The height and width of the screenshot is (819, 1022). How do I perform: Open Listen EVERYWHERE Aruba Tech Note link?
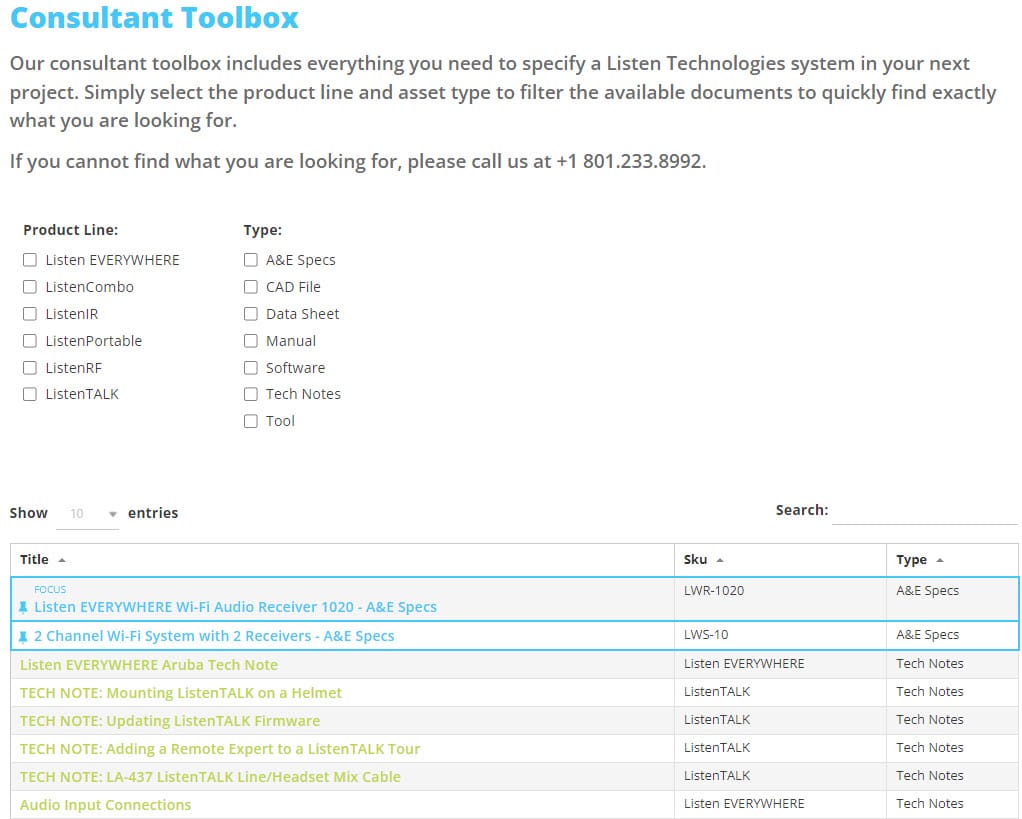149,665
